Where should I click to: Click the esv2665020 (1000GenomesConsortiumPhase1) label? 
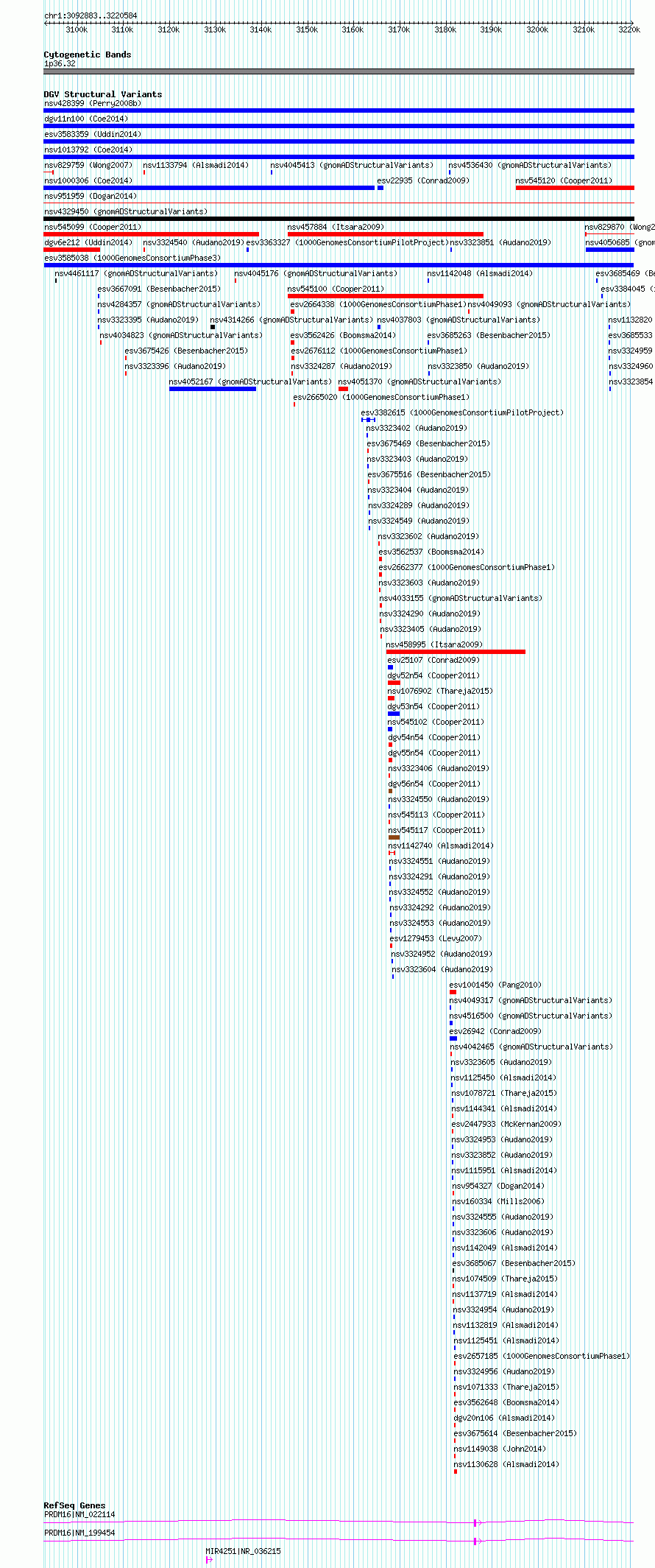pyautogui.click(x=381, y=398)
